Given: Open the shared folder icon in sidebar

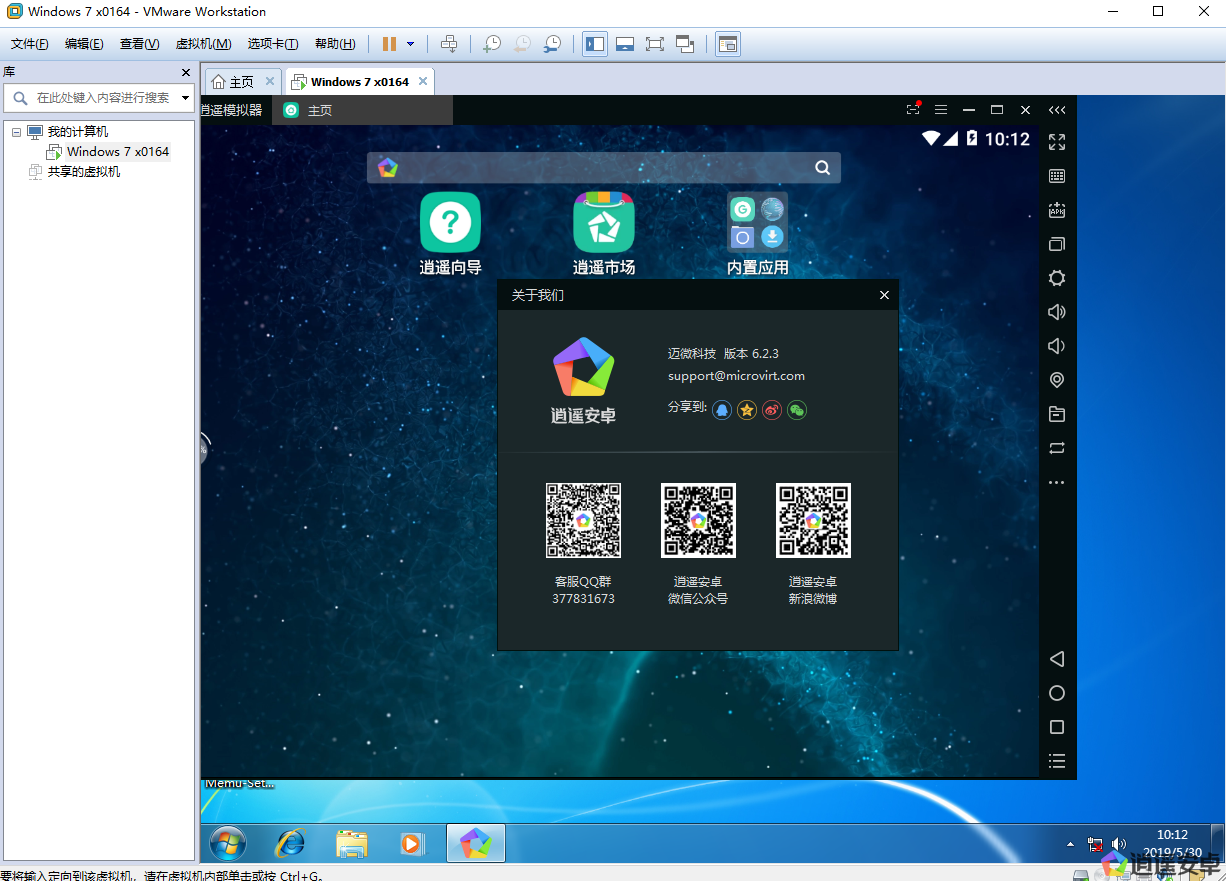Looking at the screenshot, I should click(1056, 414).
